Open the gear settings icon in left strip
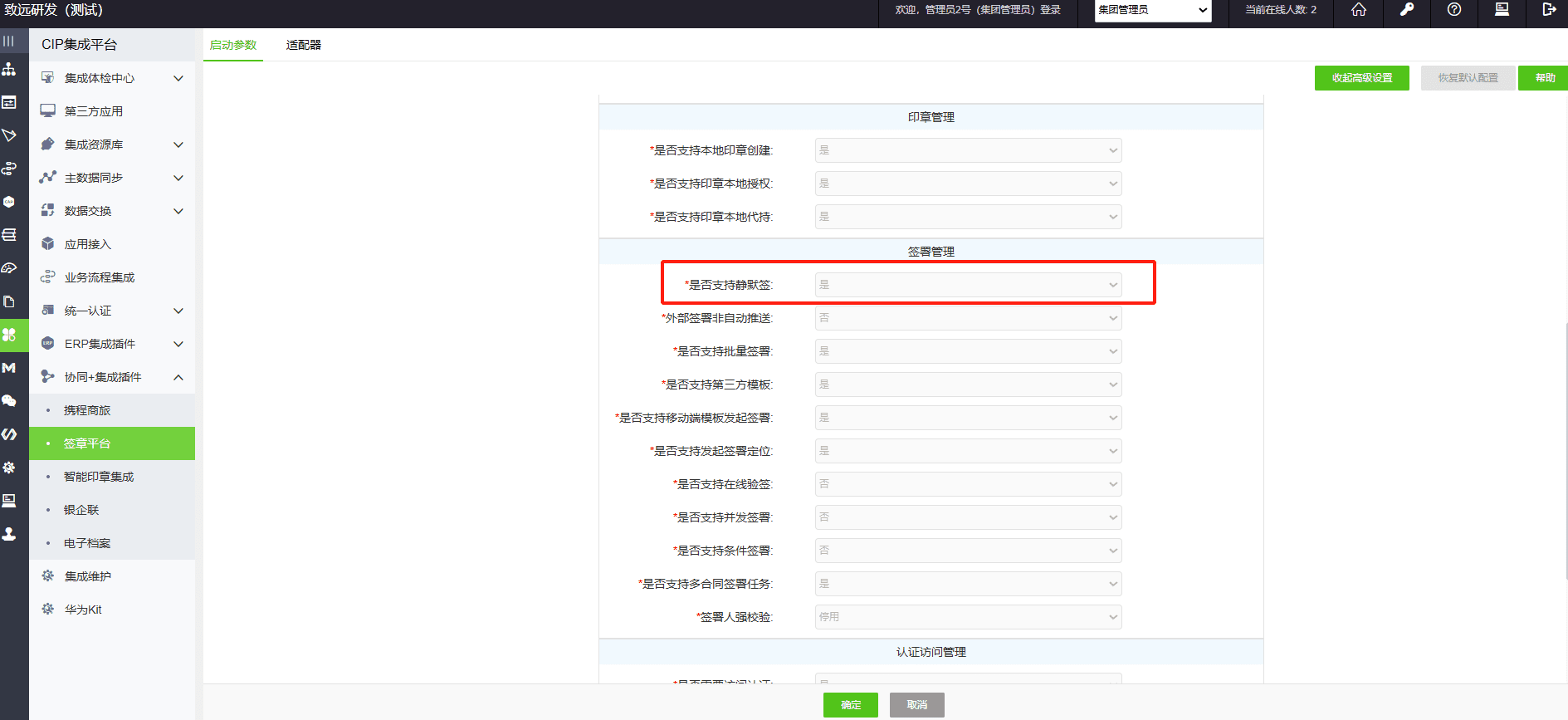The image size is (1568, 720). tap(9, 468)
